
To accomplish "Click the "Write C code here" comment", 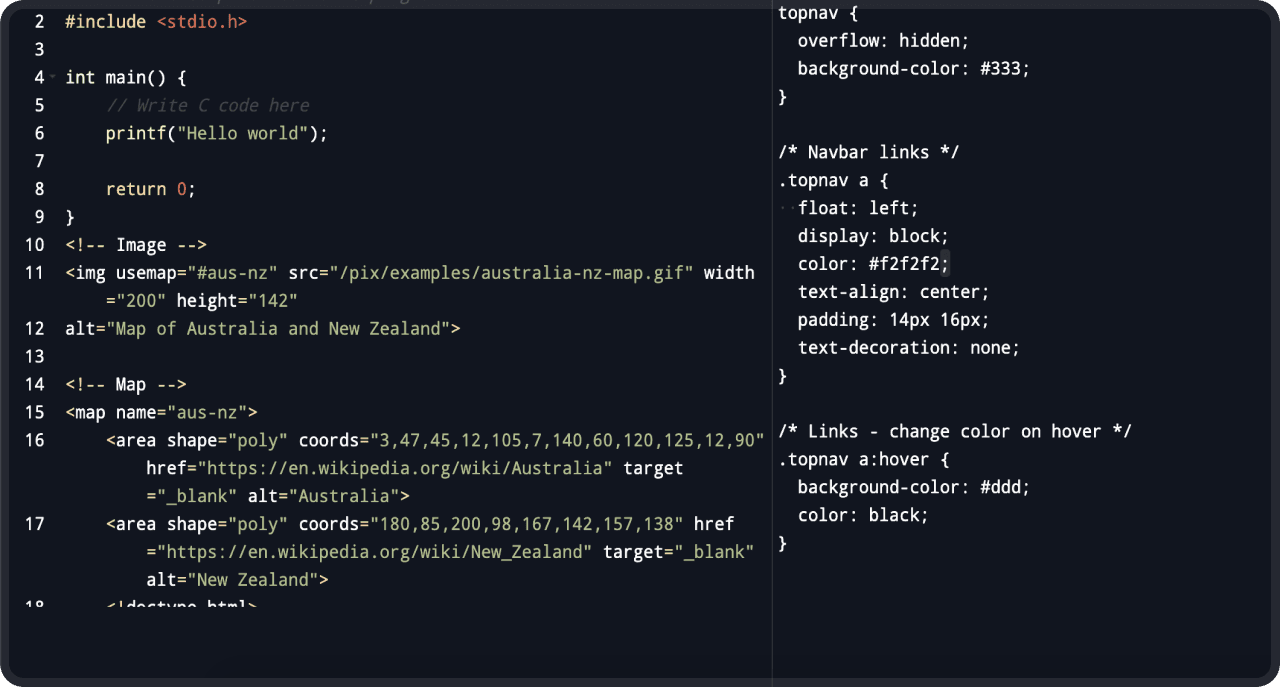I will click(x=207, y=105).
